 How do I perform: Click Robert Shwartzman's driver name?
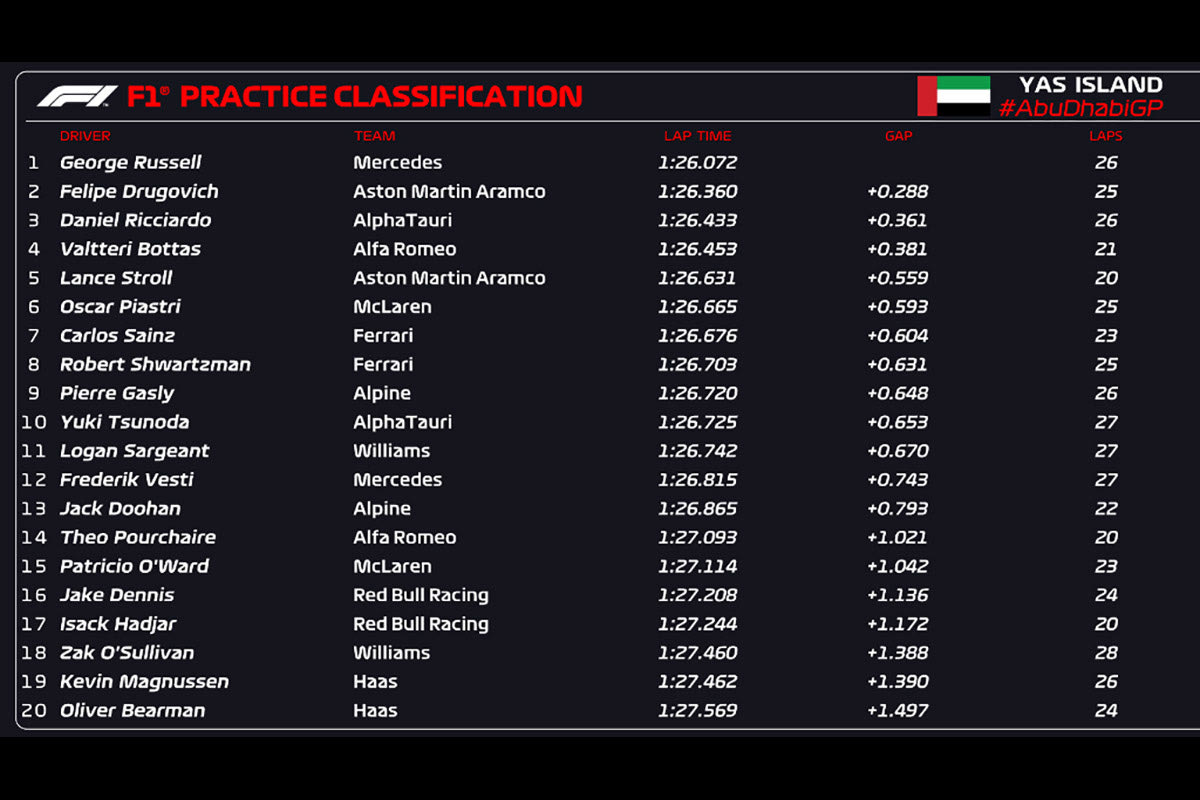(155, 364)
